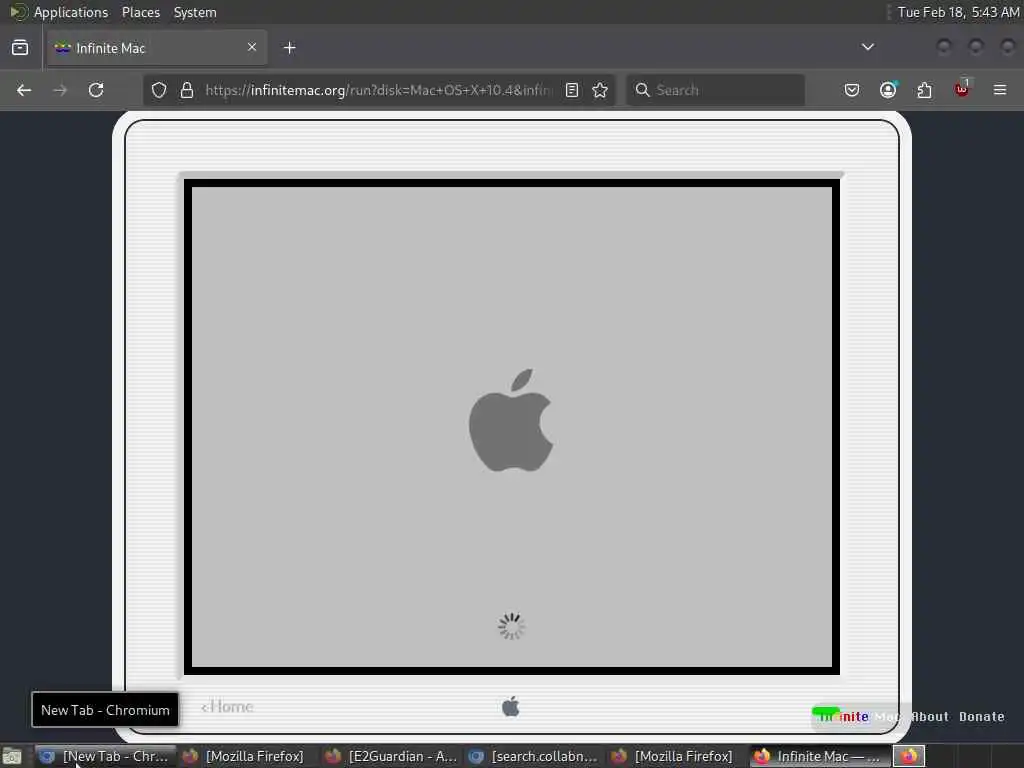Switch to New Tab - Chromium taskbar window
The image size is (1024, 768).
104,756
